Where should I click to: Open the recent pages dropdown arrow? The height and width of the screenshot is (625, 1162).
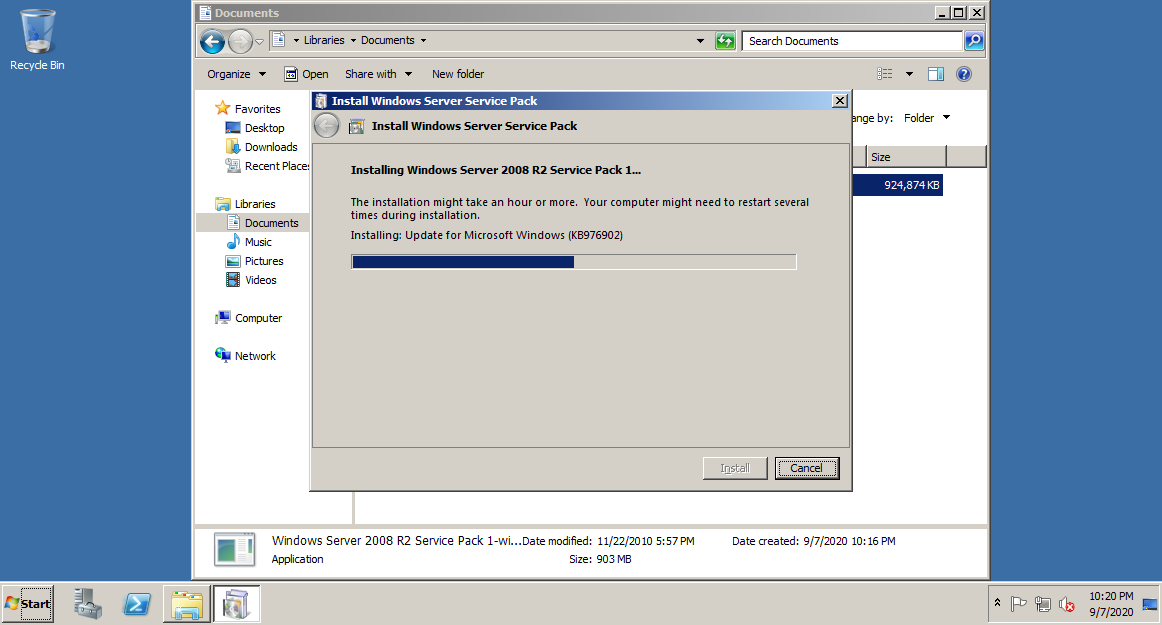coord(259,42)
